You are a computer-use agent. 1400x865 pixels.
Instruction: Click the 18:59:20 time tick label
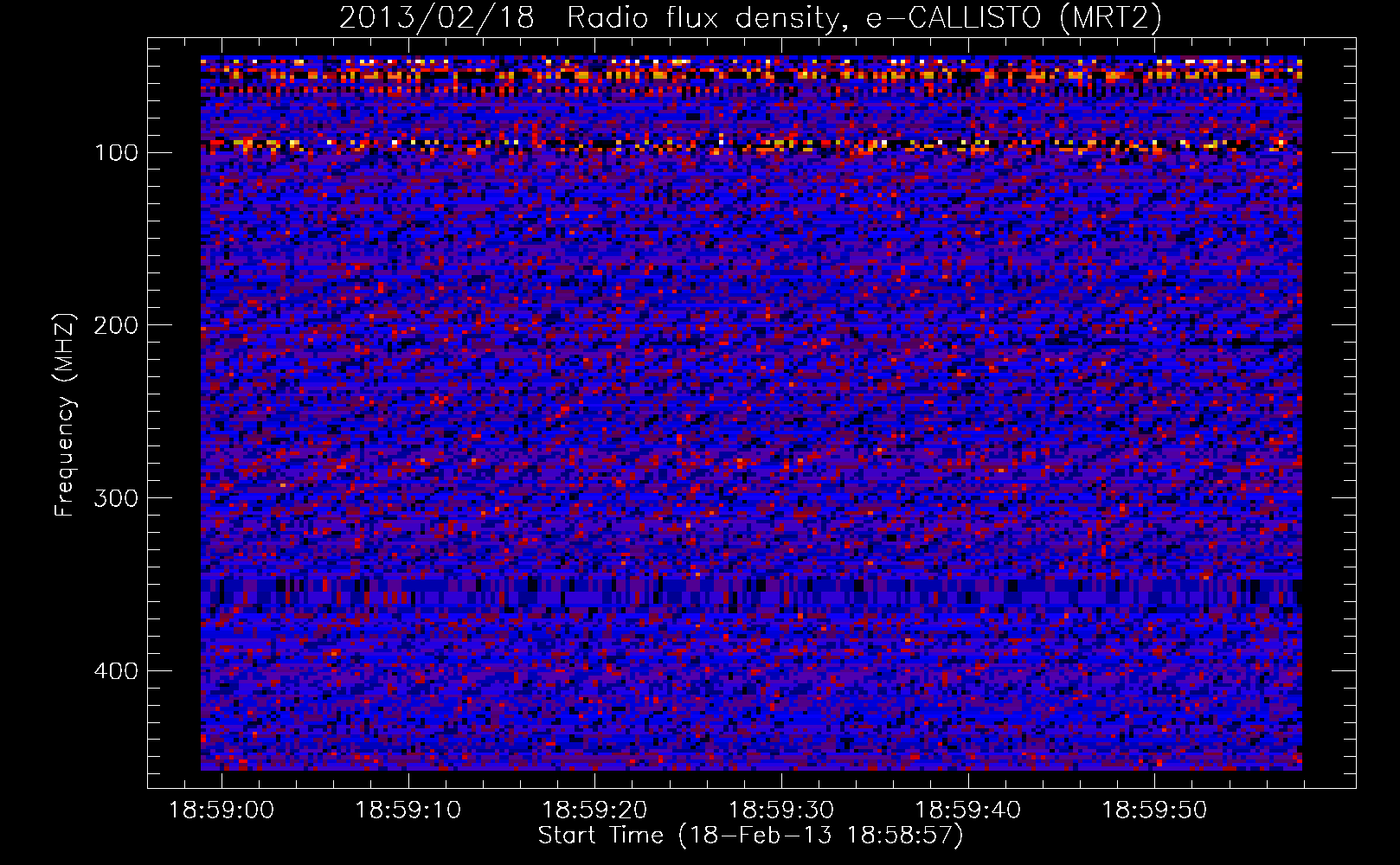pyautogui.click(x=594, y=811)
